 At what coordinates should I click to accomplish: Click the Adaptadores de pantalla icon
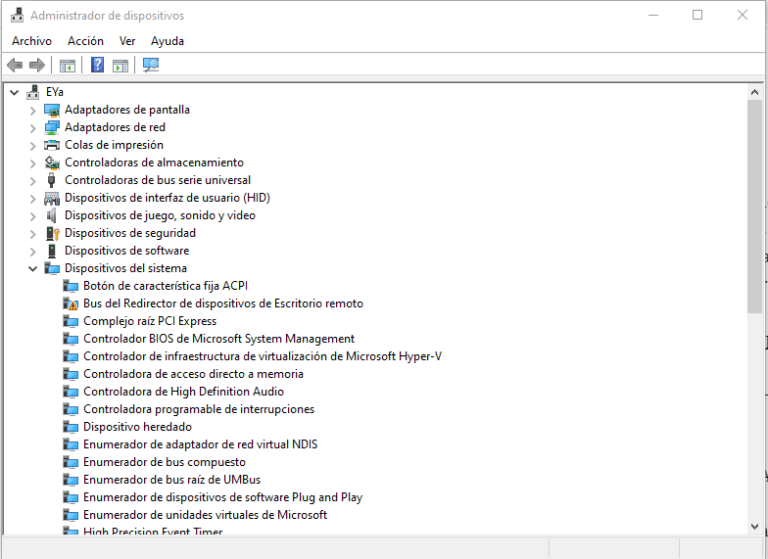click(52, 110)
